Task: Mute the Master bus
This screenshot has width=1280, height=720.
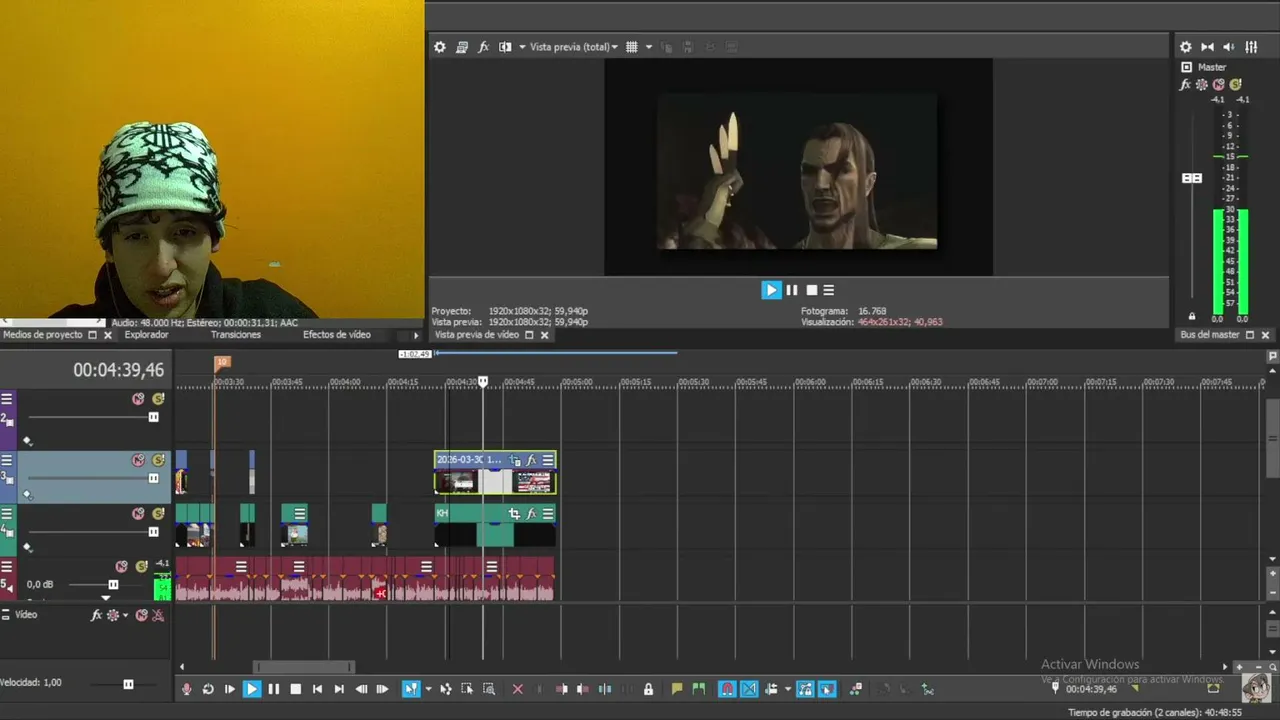Action: (x=1218, y=85)
